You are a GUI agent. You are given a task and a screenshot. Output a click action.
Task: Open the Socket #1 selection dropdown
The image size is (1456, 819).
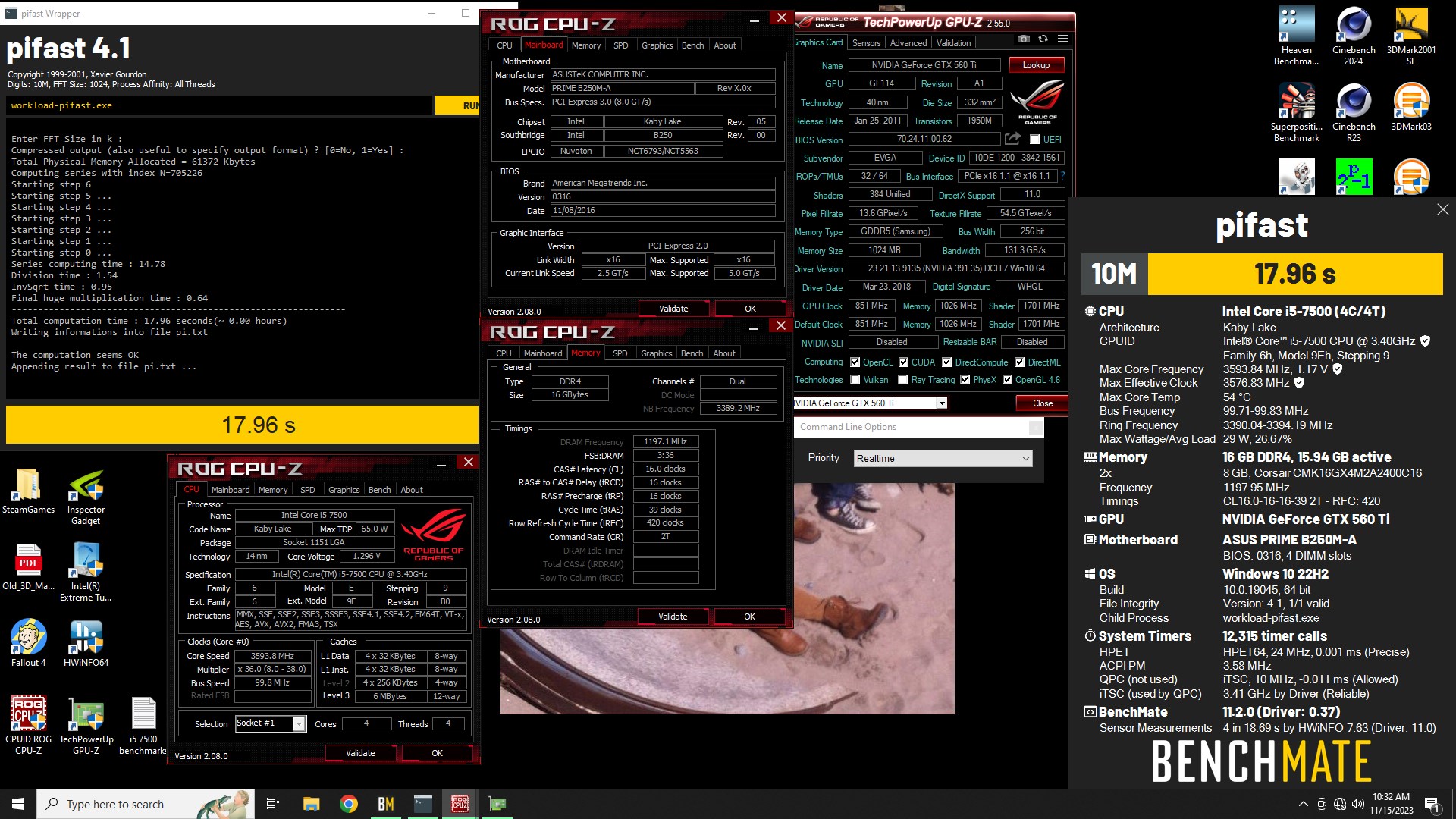pos(270,723)
